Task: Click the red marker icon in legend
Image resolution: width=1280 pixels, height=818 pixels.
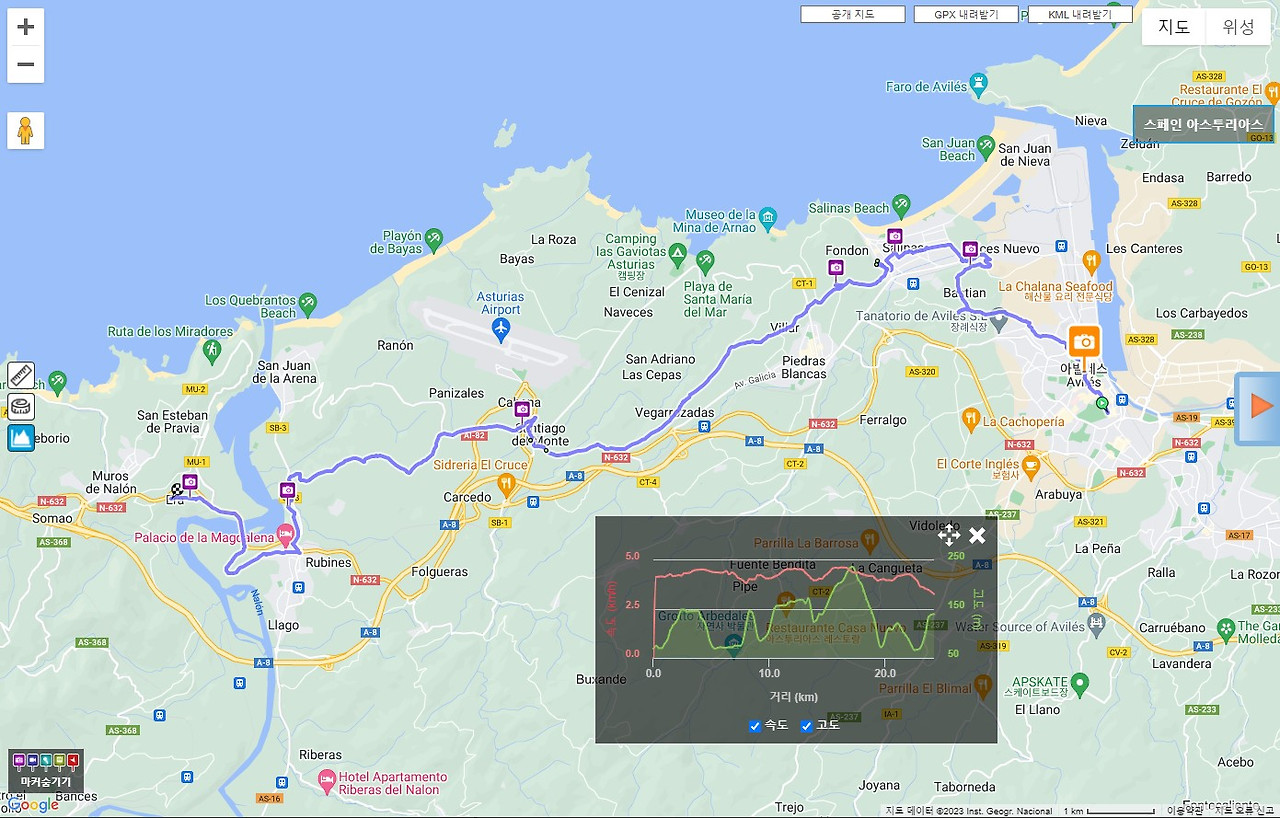Action: 73,760
